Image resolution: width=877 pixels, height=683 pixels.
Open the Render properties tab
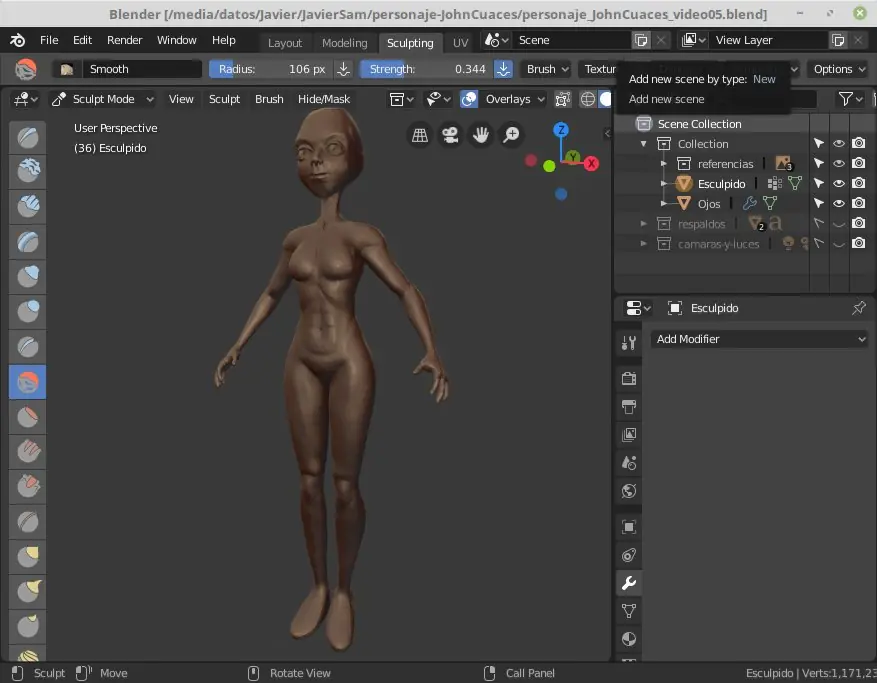click(629, 379)
